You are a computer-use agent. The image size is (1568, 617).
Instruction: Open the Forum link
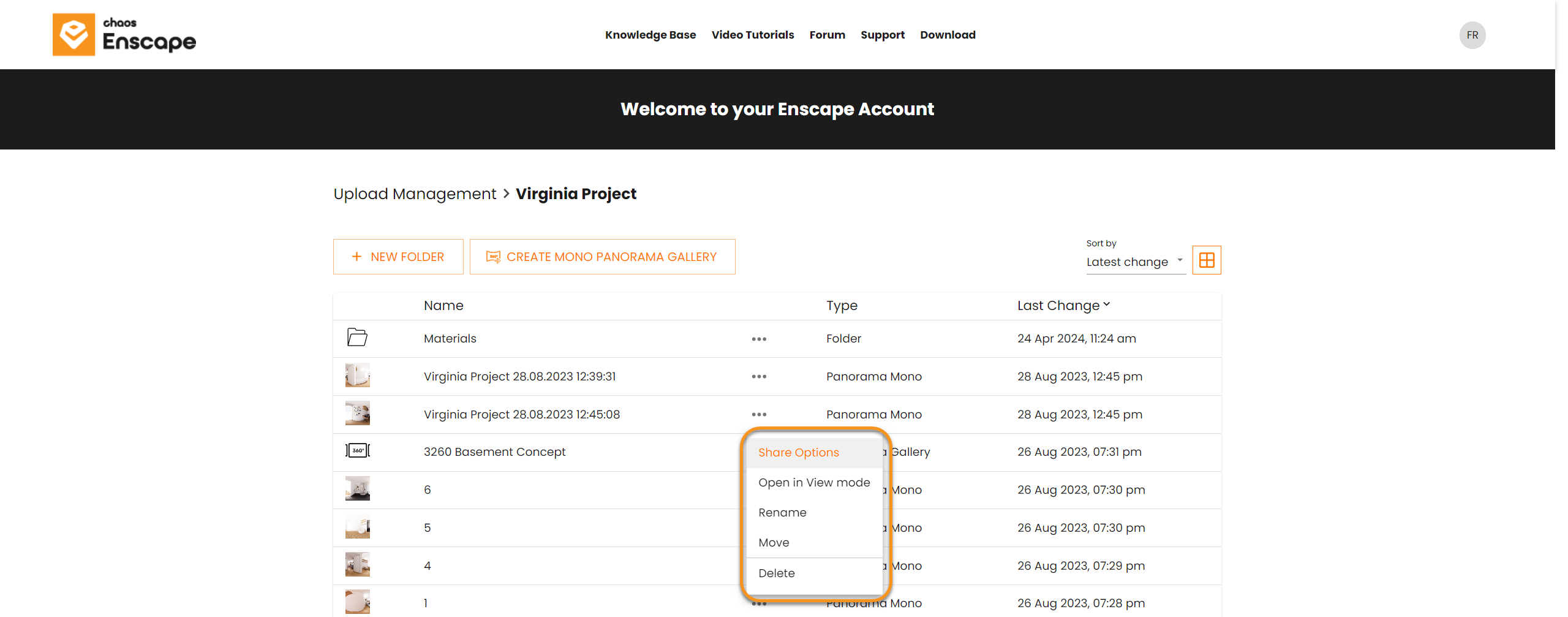827,35
